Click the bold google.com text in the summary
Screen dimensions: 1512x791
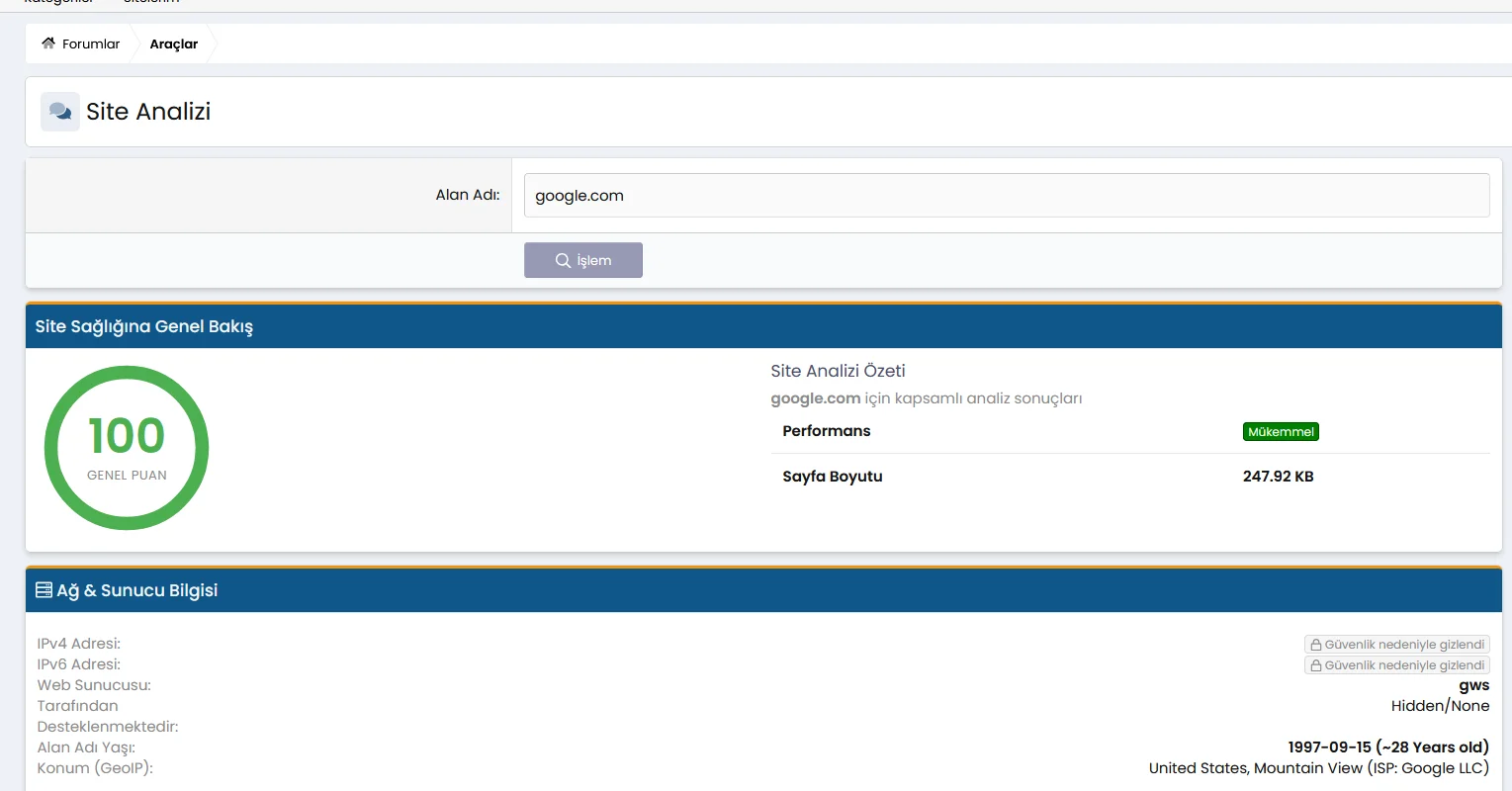click(815, 398)
